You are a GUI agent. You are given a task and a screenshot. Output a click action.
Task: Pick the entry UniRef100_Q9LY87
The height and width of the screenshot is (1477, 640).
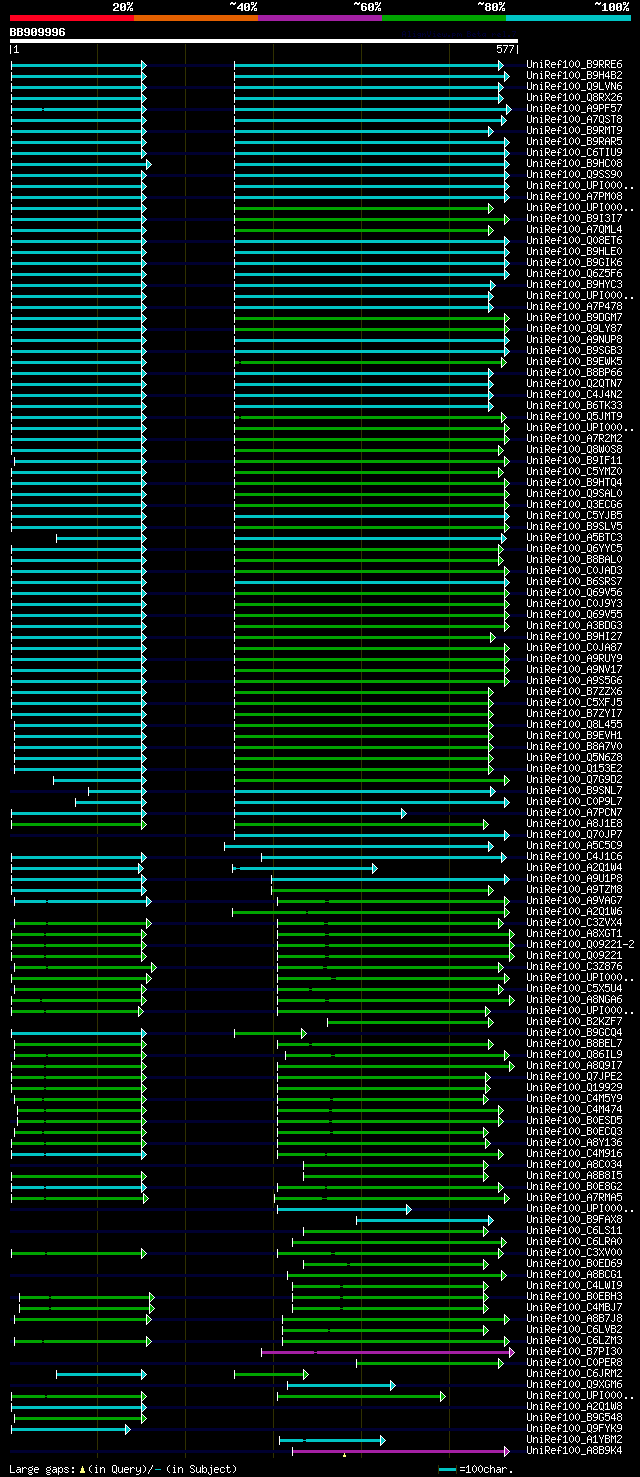pyautogui.click(x=574, y=329)
